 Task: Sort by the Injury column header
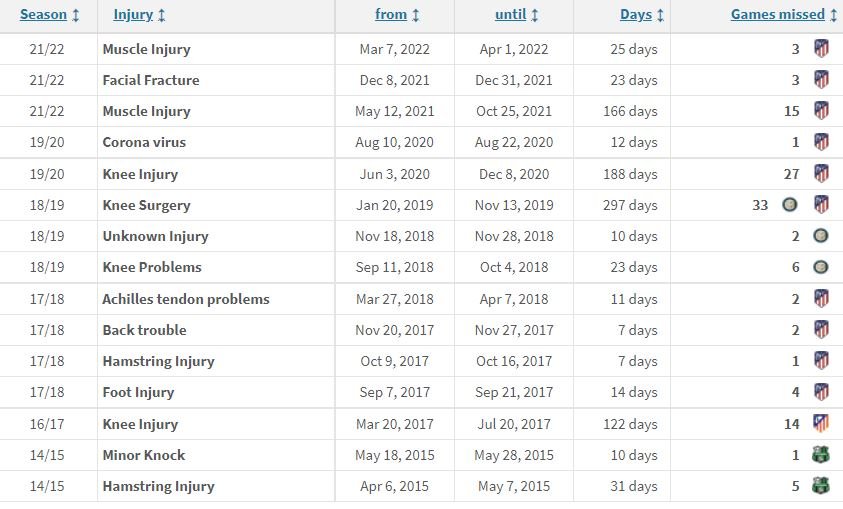[133, 15]
